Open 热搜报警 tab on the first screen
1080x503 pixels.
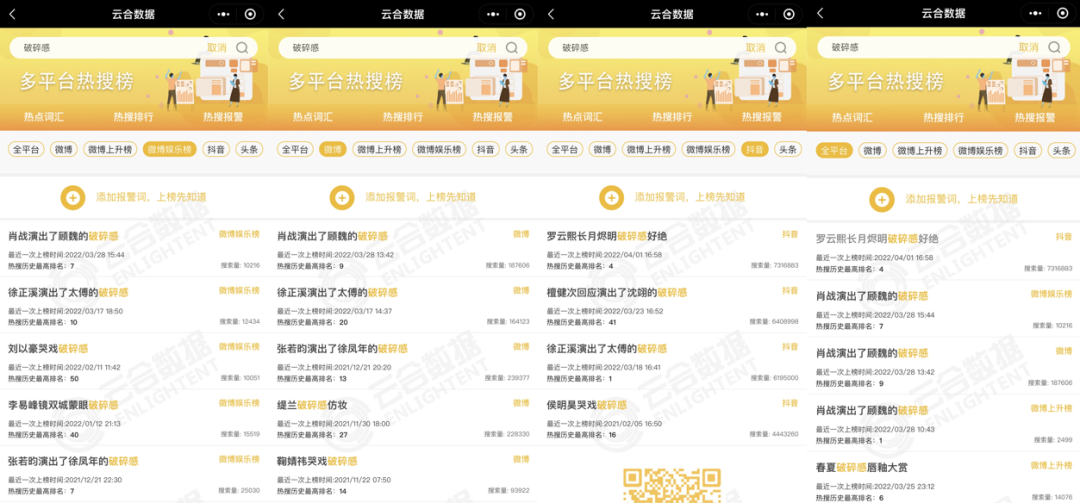click(222, 117)
